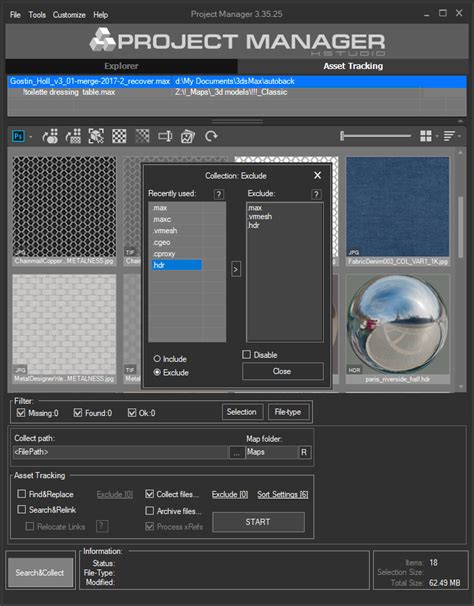Click the select objects by bitmap grid icon
The width and height of the screenshot is (474, 606).
point(73,136)
